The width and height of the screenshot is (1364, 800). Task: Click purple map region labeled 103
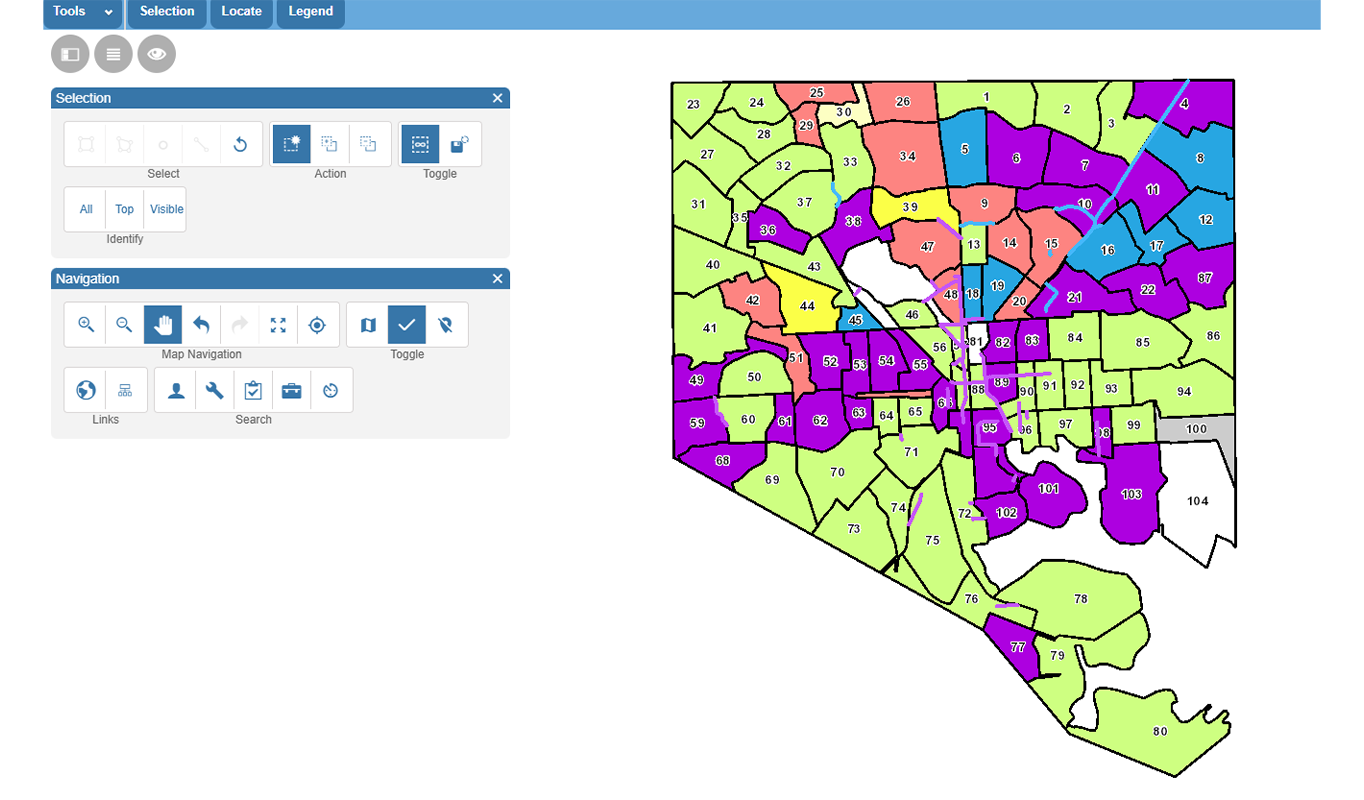click(x=1131, y=494)
